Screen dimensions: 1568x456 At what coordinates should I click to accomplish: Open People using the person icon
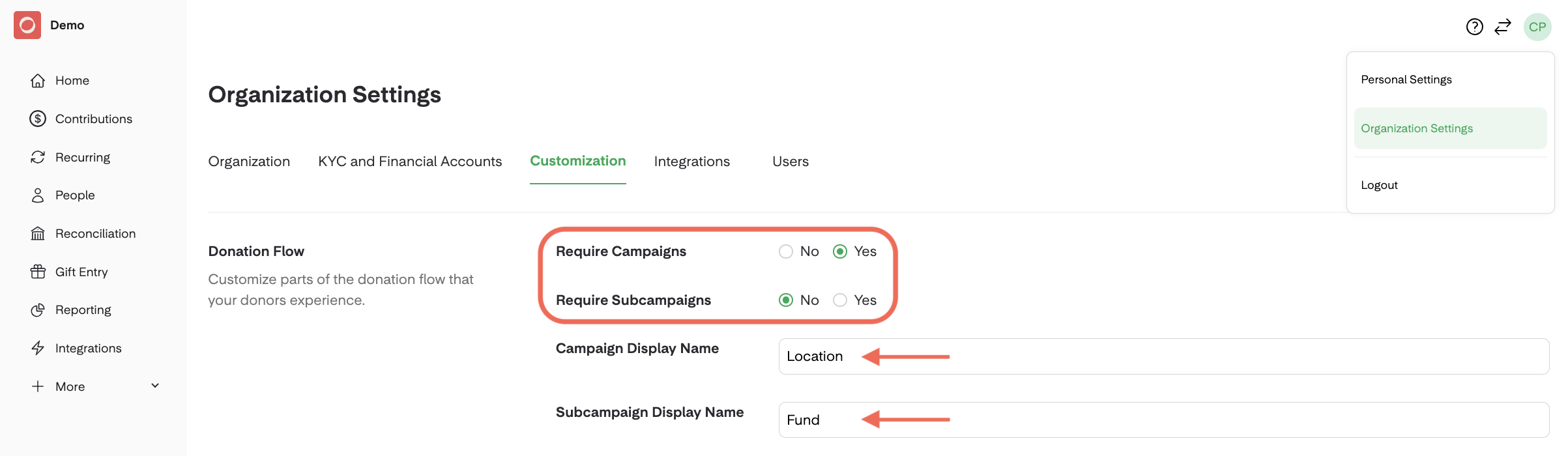(x=38, y=195)
